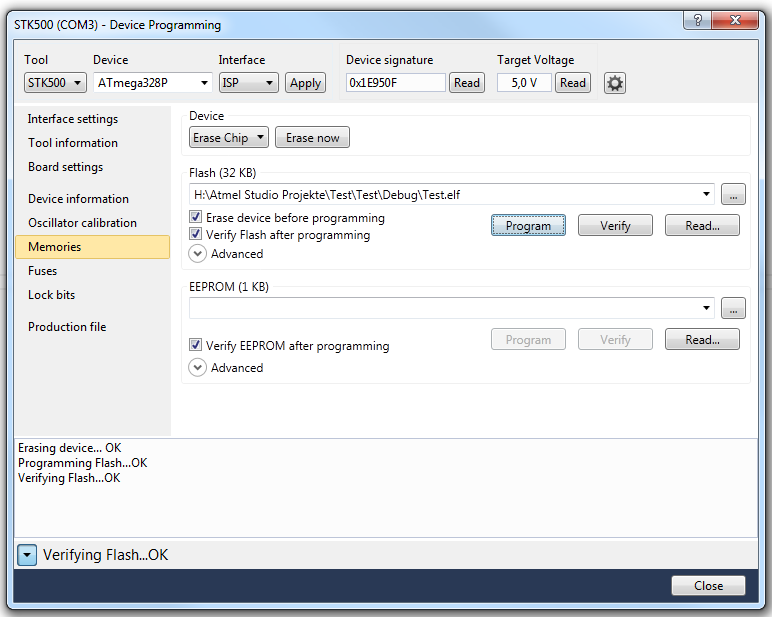
Task: Click the Flash file browse button
Action: [733, 195]
